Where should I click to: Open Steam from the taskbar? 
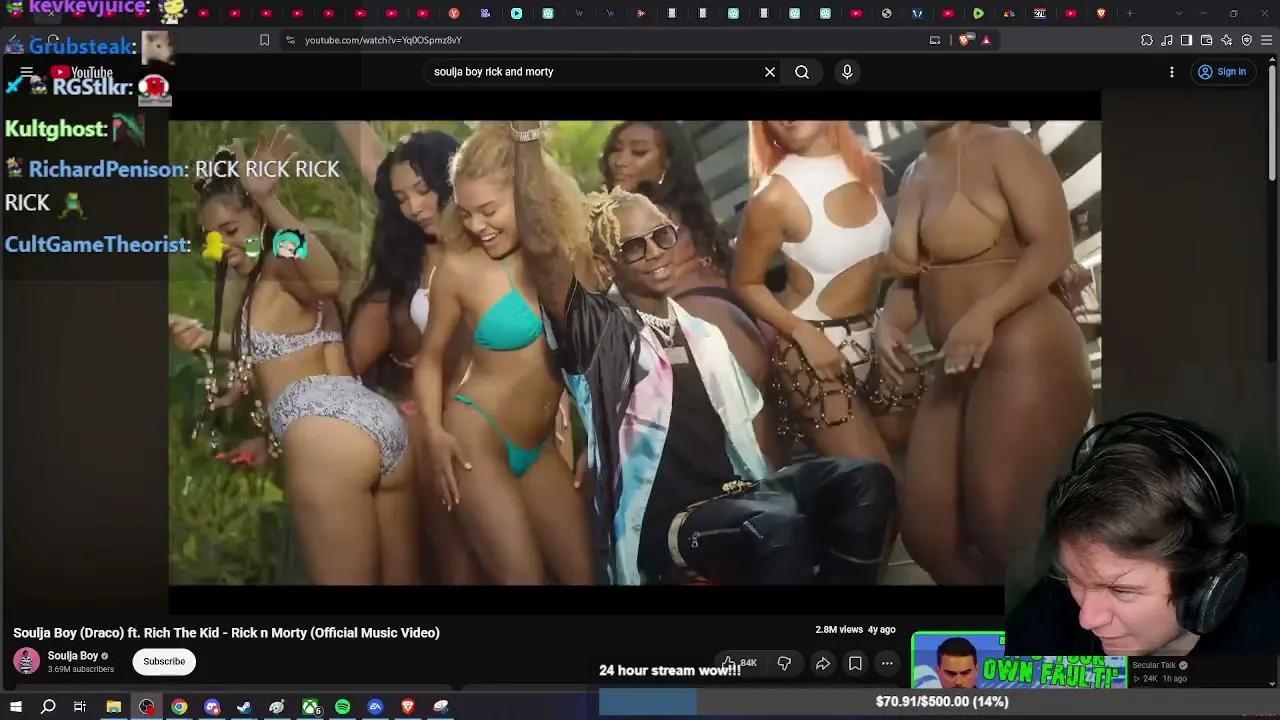[x=244, y=707]
